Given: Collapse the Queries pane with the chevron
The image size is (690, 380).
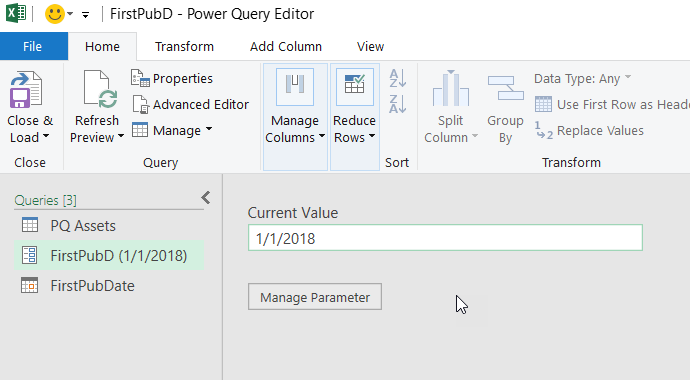Looking at the screenshot, I should (x=206, y=198).
